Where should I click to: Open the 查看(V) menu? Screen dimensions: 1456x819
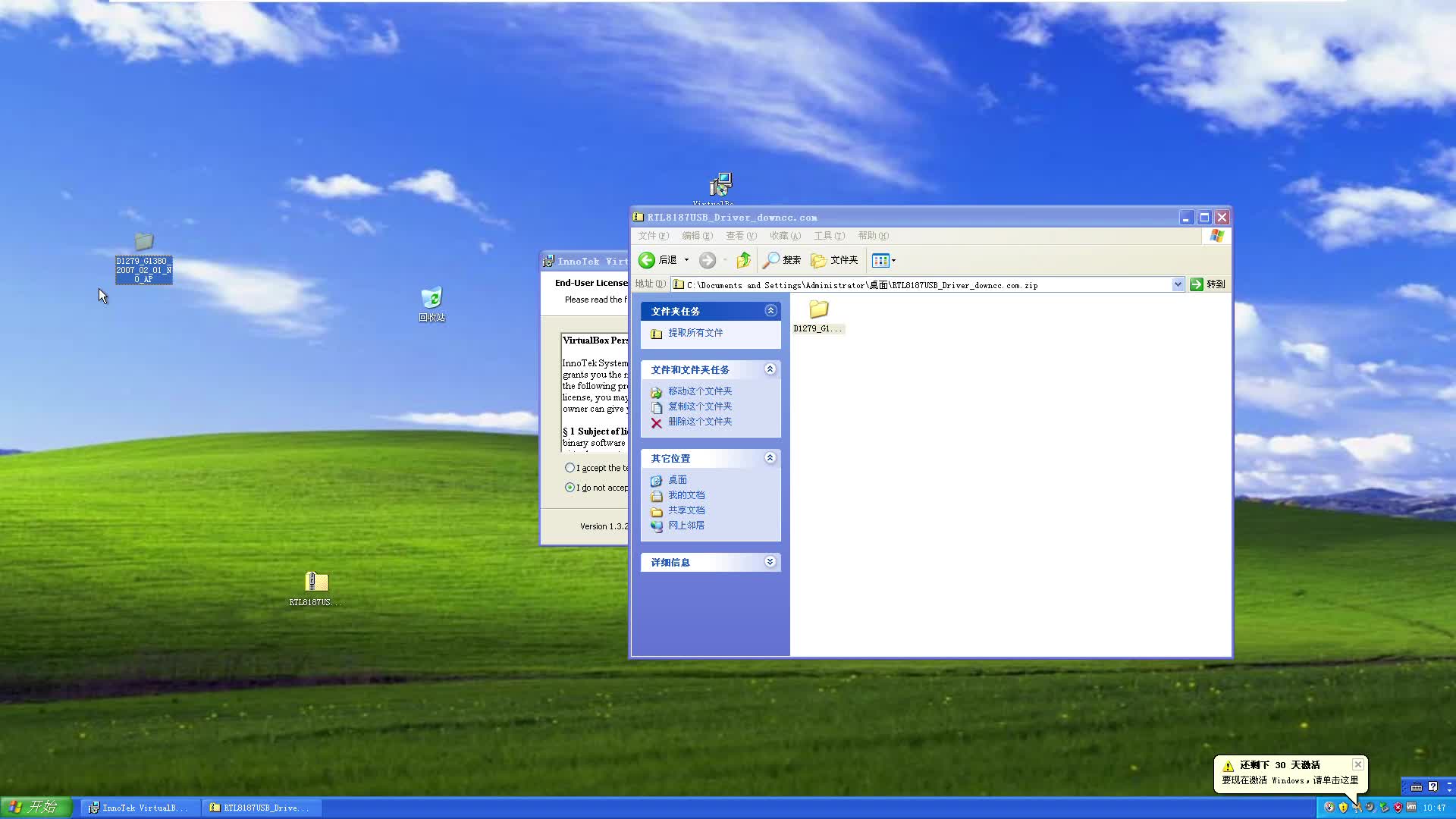coord(741,236)
